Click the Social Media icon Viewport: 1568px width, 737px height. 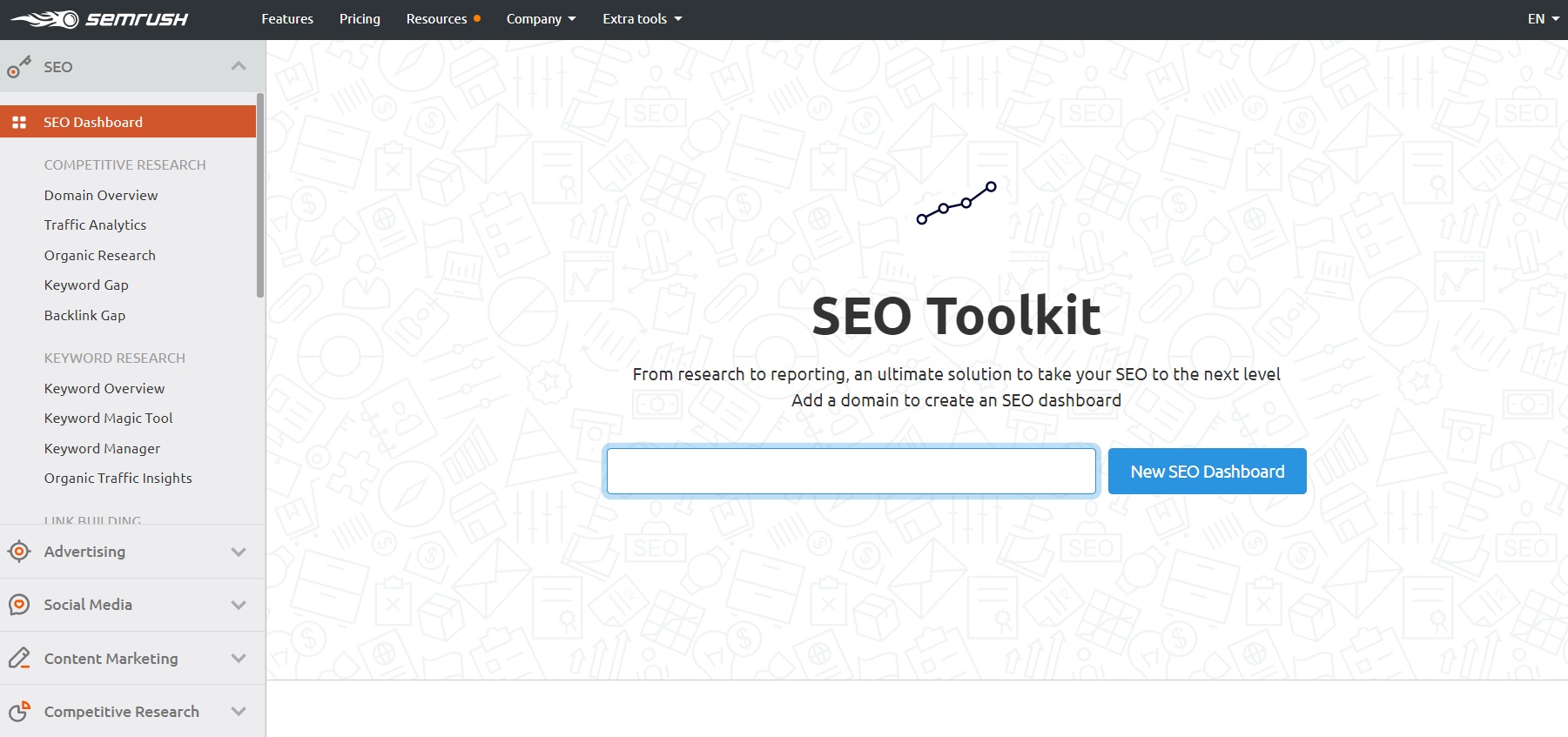click(19, 605)
